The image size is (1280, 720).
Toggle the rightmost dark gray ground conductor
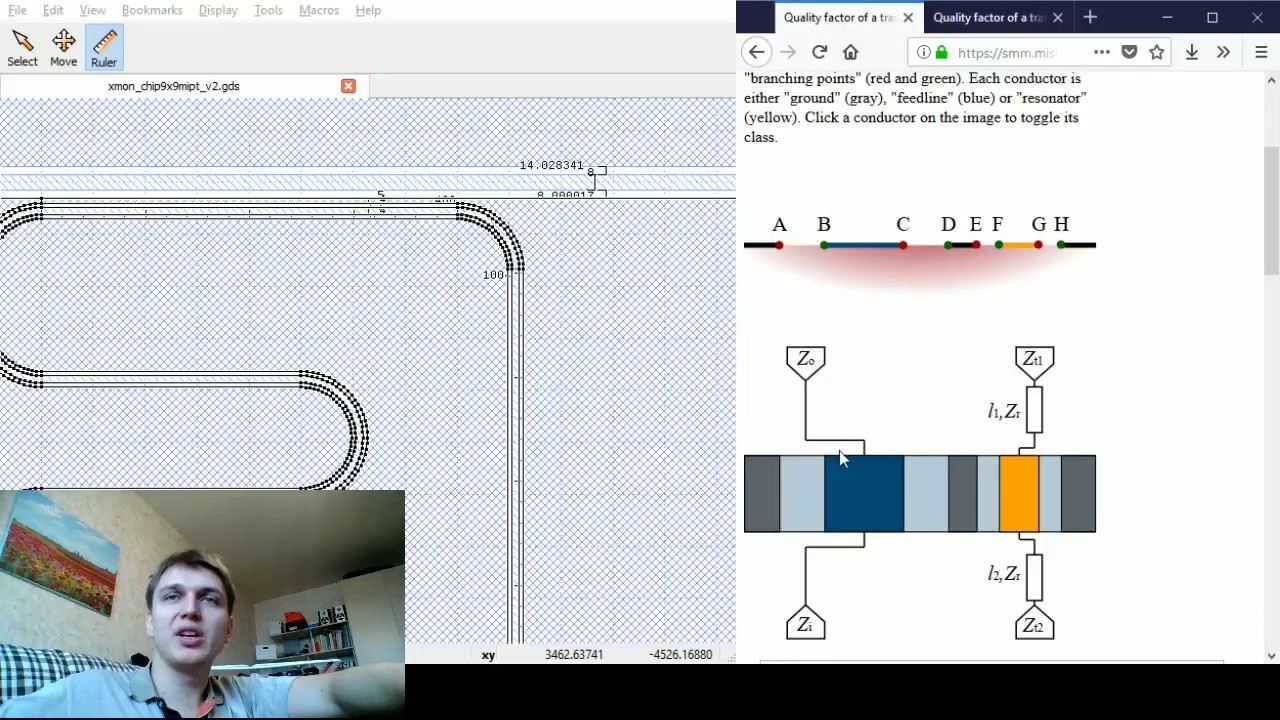click(x=1078, y=494)
